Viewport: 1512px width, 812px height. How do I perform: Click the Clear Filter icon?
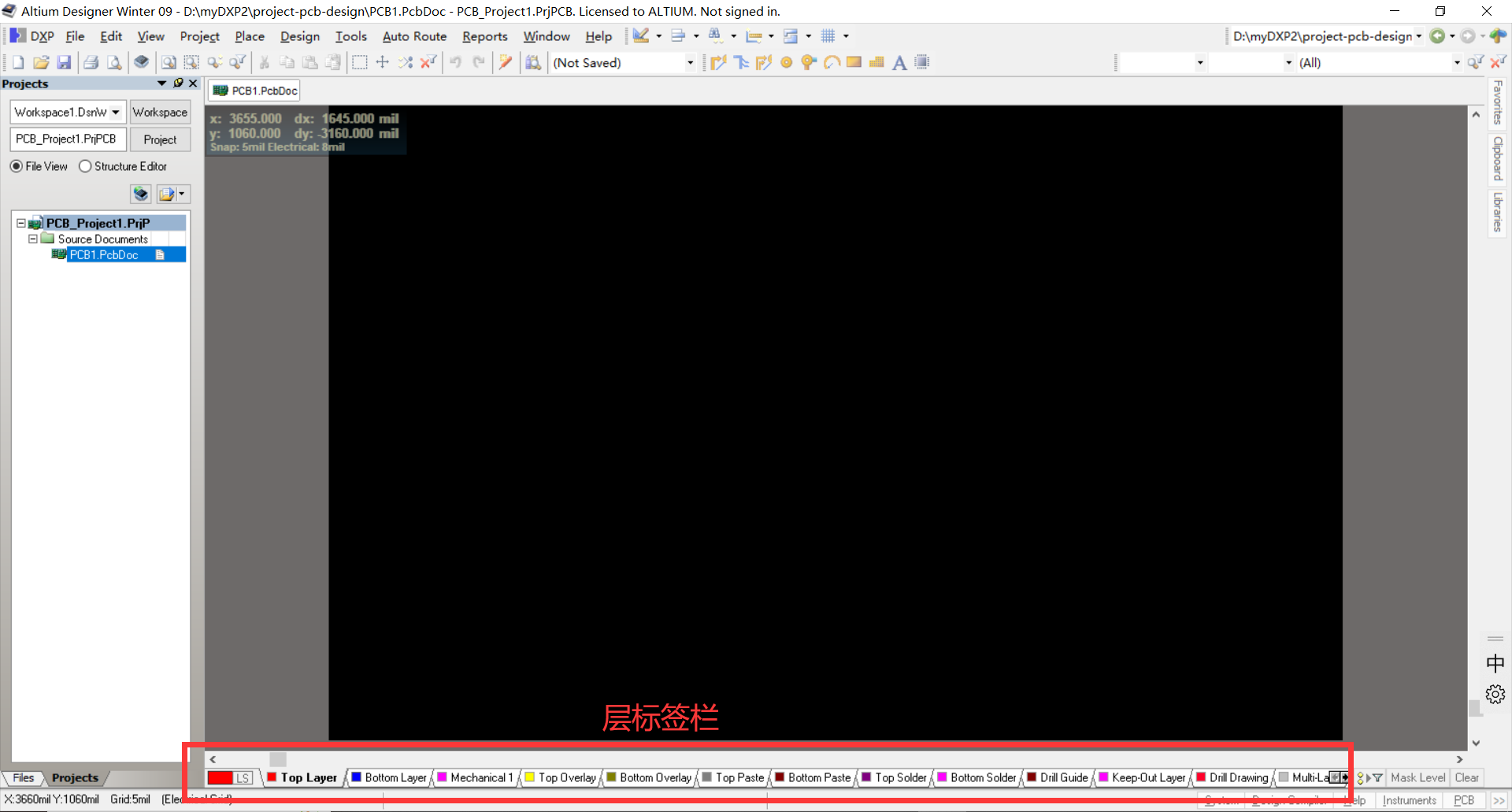(428, 62)
